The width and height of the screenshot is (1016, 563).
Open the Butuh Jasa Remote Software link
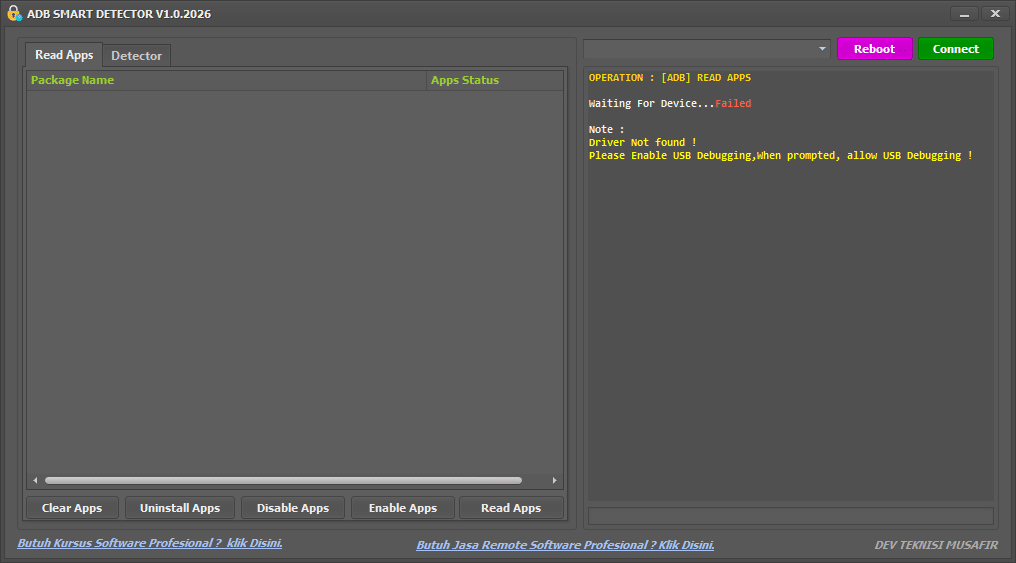point(565,545)
